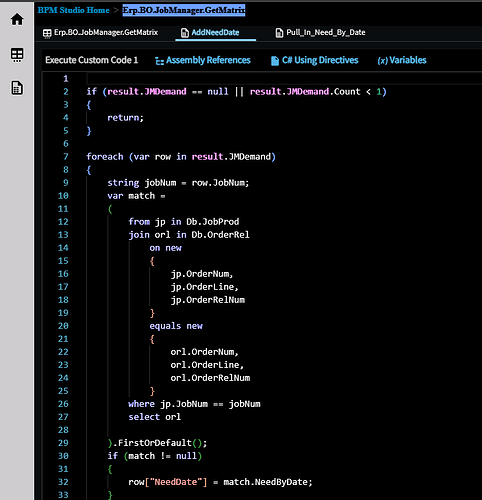Image resolution: width=482 pixels, height=500 pixels.
Task: Click 'orl.OrderRelNum' on line 24
Action: (x=210, y=378)
